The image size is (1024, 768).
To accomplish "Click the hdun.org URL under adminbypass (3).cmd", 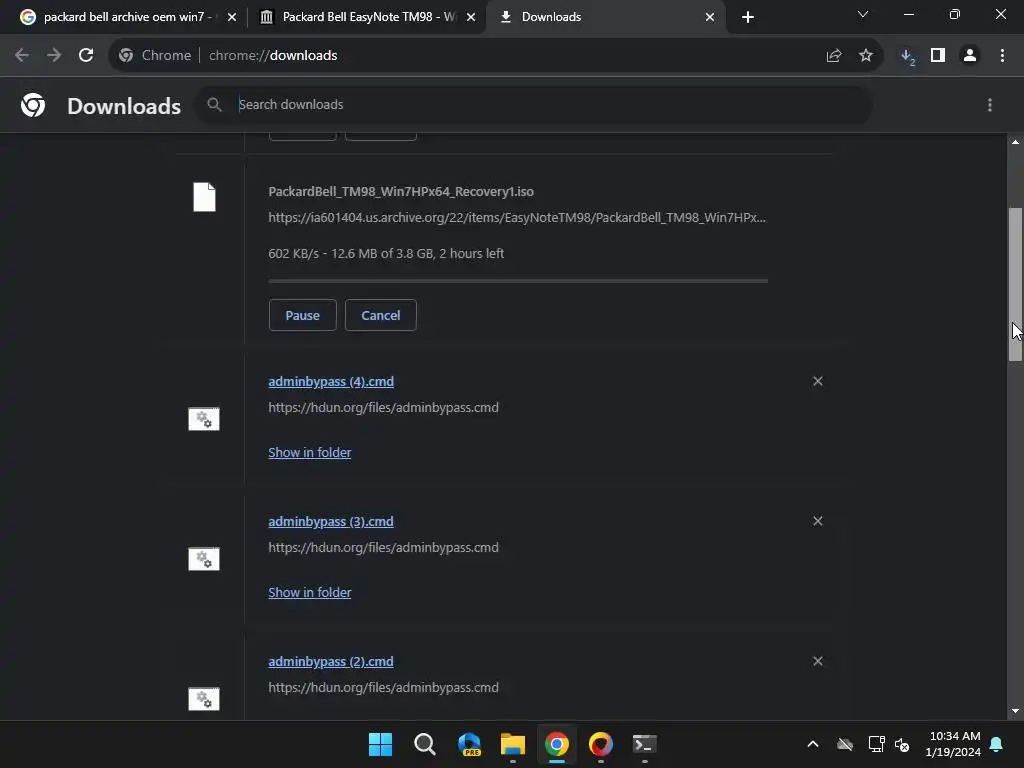I will pyautogui.click(x=383, y=547).
